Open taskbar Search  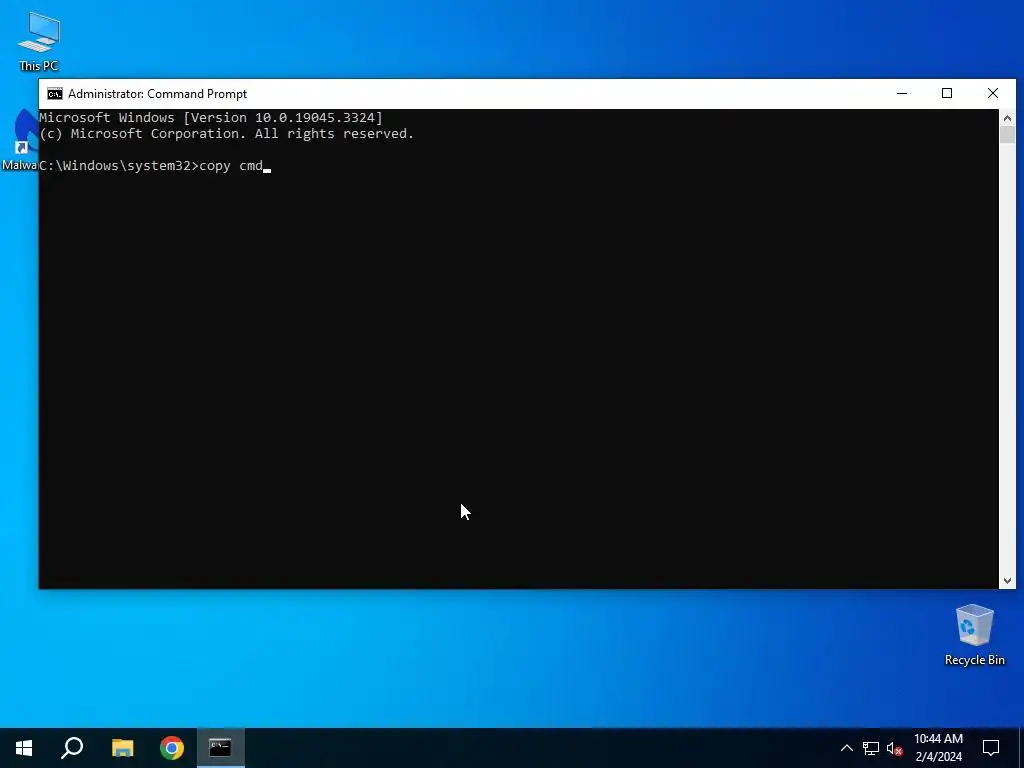[x=72, y=748]
